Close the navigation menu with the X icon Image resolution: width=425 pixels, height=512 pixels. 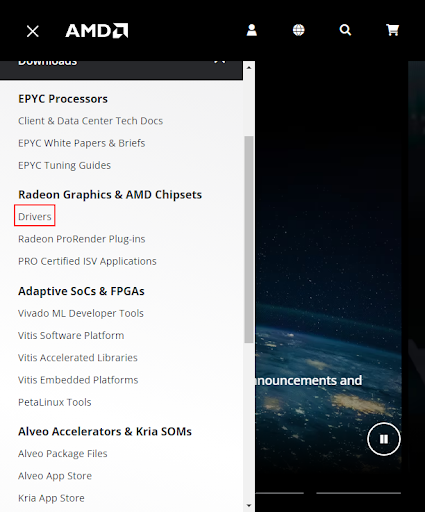click(x=33, y=32)
